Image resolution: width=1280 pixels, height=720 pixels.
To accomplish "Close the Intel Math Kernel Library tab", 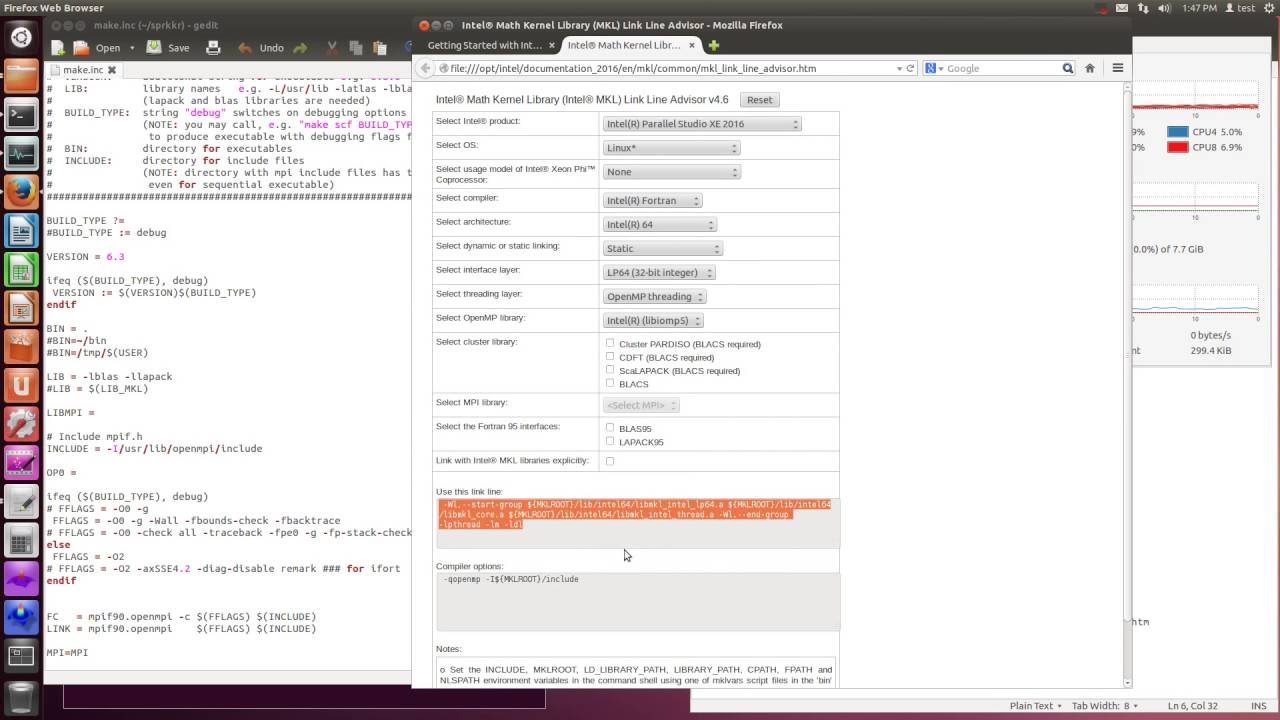I will [x=689, y=45].
